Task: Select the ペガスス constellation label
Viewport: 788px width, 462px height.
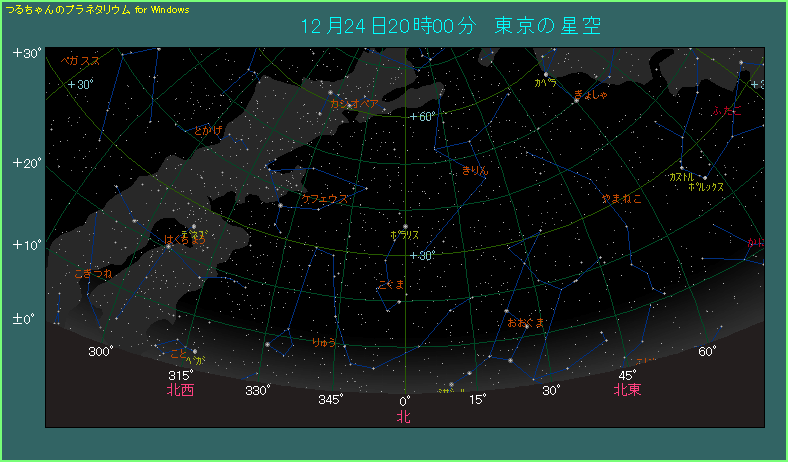Action: 80,61
